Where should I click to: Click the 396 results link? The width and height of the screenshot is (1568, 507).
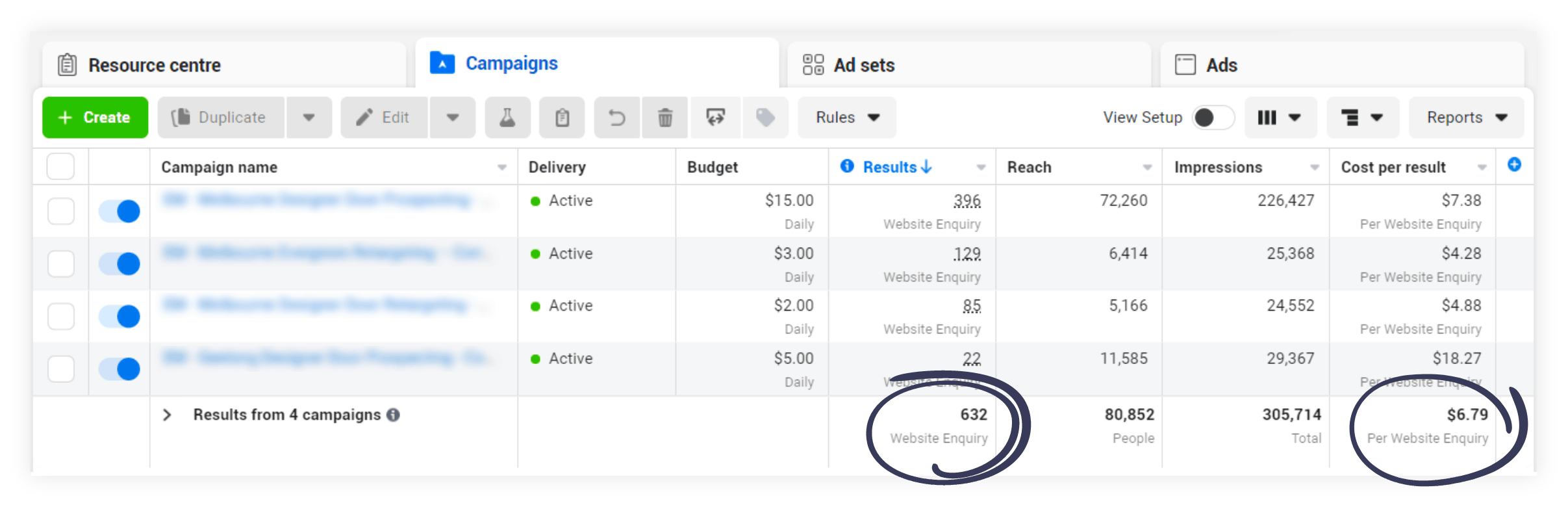pyautogui.click(x=967, y=201)
